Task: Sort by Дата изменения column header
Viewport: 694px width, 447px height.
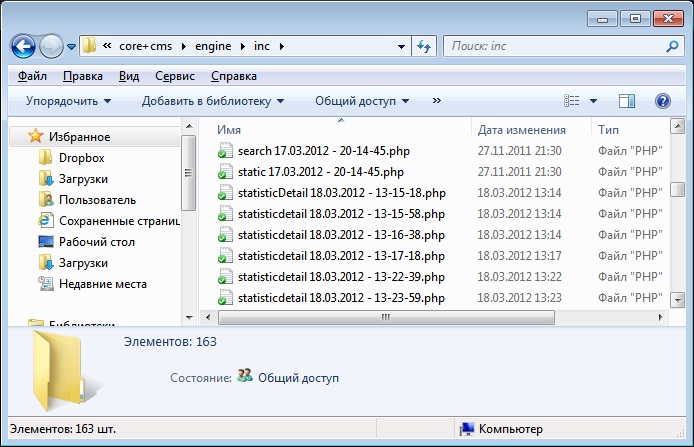Action: 521,130
